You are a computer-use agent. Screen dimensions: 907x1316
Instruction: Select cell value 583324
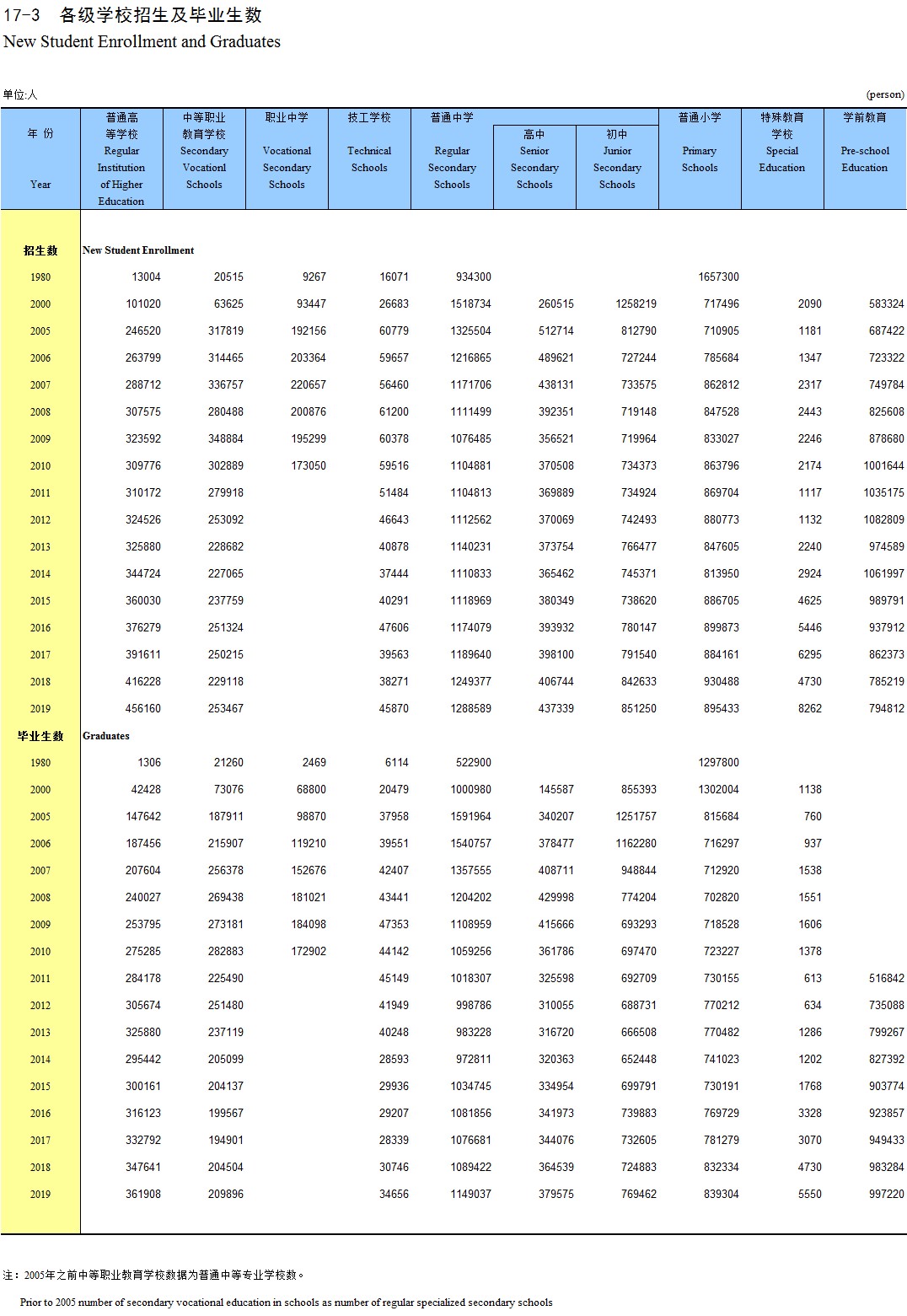click(886, 304)
